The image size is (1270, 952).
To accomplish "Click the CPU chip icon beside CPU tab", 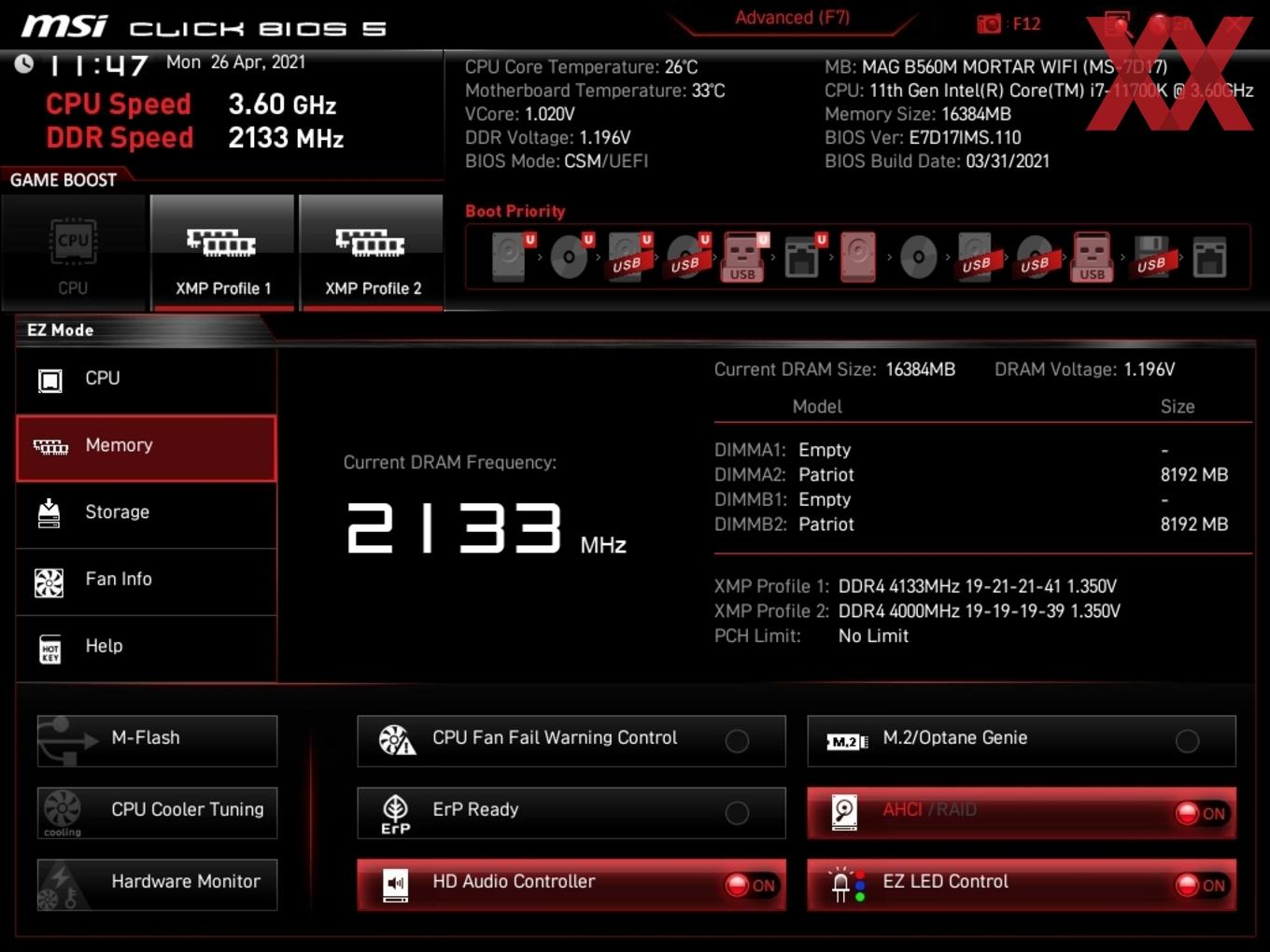I will pyautogui.click(x=49, y=380).
